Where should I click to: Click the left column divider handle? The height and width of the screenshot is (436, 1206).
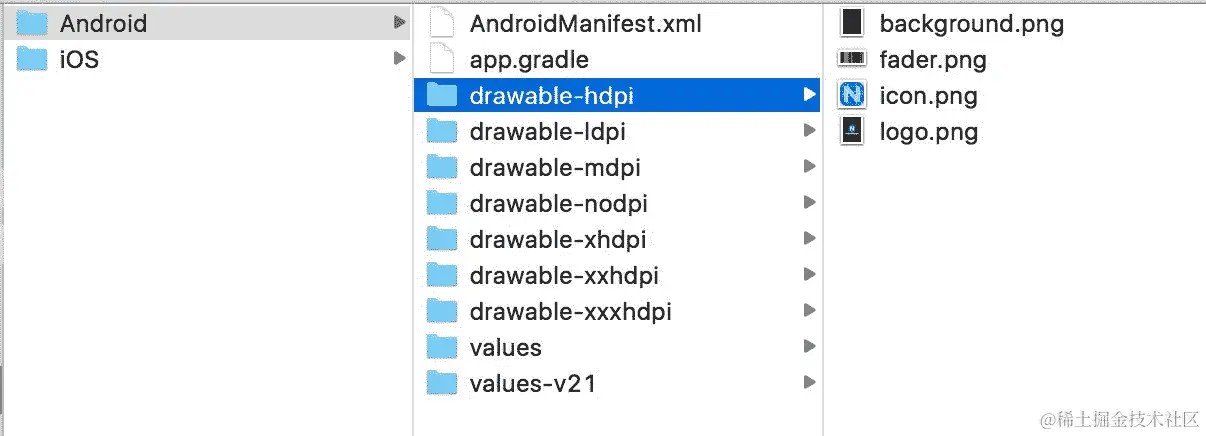(x=2, y=392)
